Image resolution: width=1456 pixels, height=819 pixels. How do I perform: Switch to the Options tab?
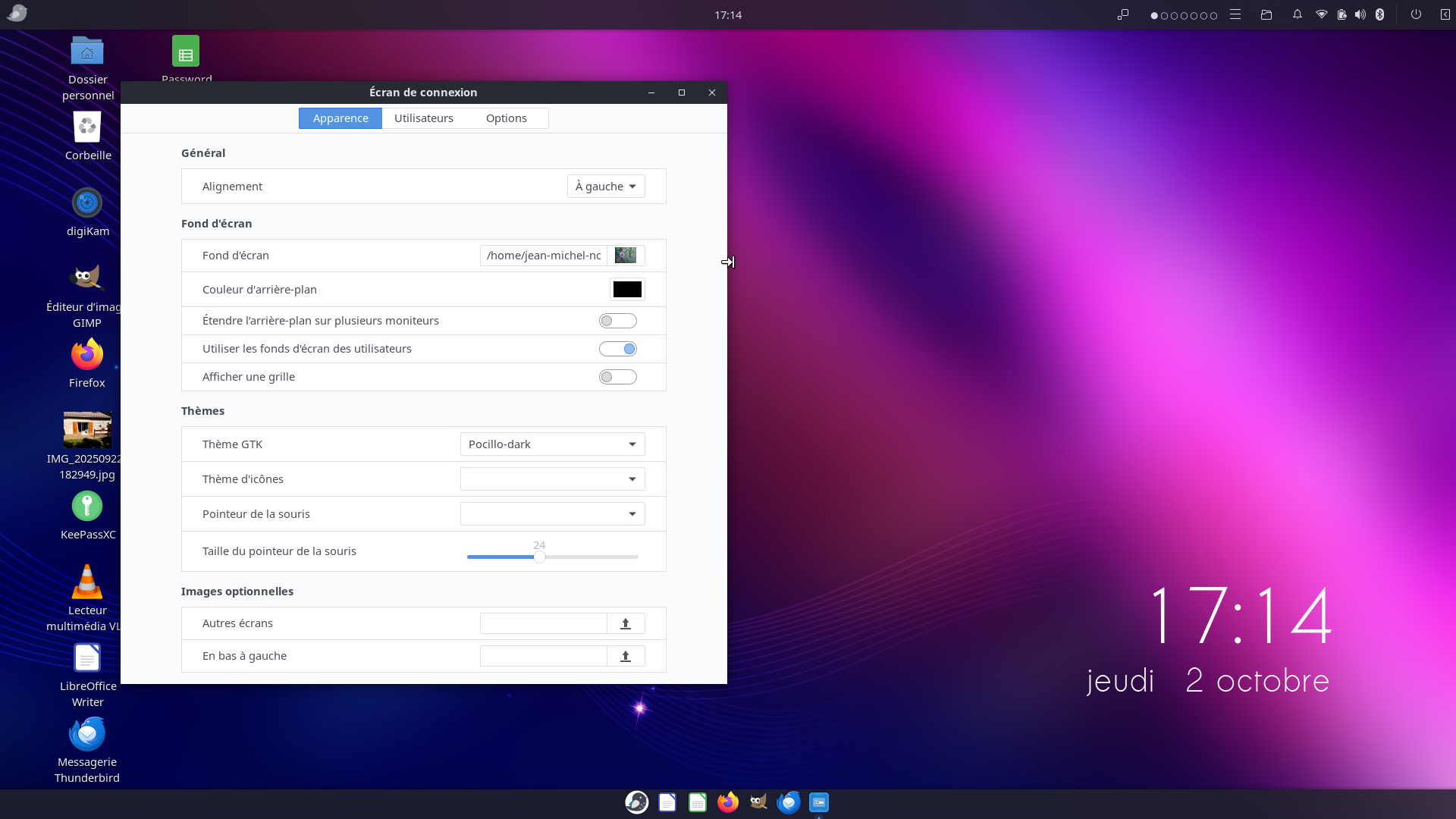(x=506, y=118)
